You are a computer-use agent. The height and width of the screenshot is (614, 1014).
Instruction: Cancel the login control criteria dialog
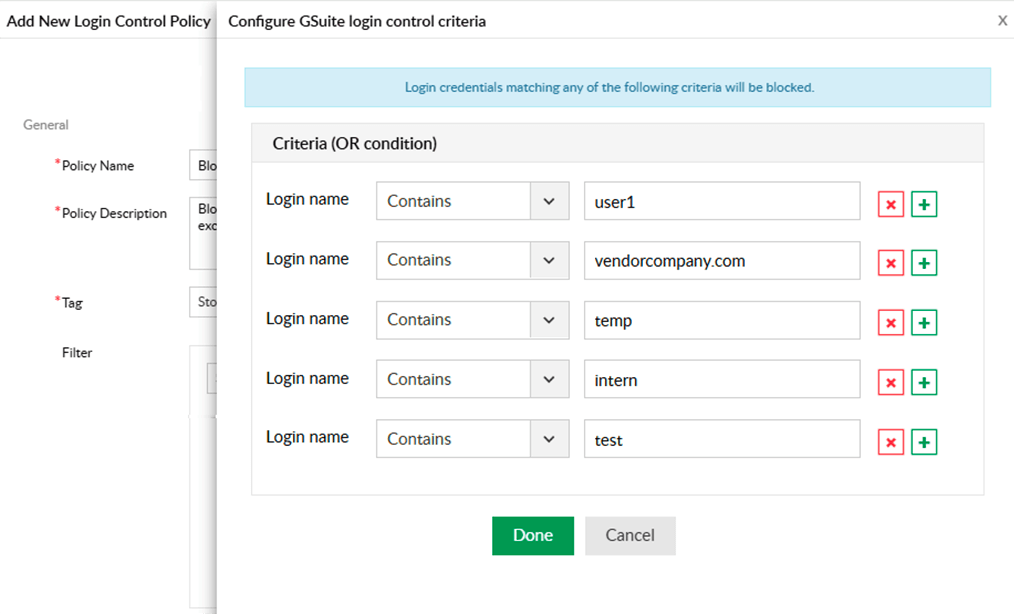click(x=630, y=535)
